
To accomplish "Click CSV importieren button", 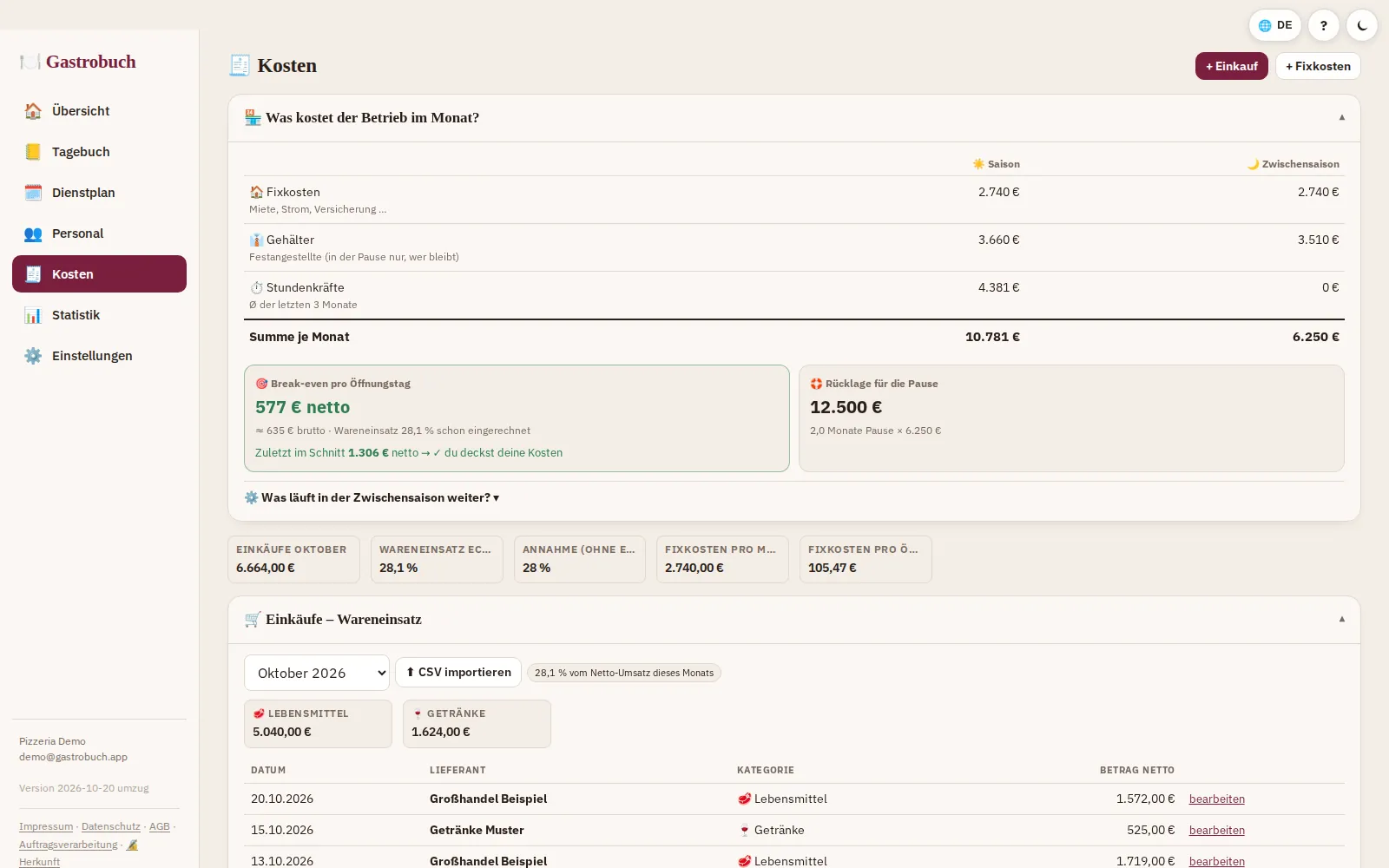I will tap(458, 673).
